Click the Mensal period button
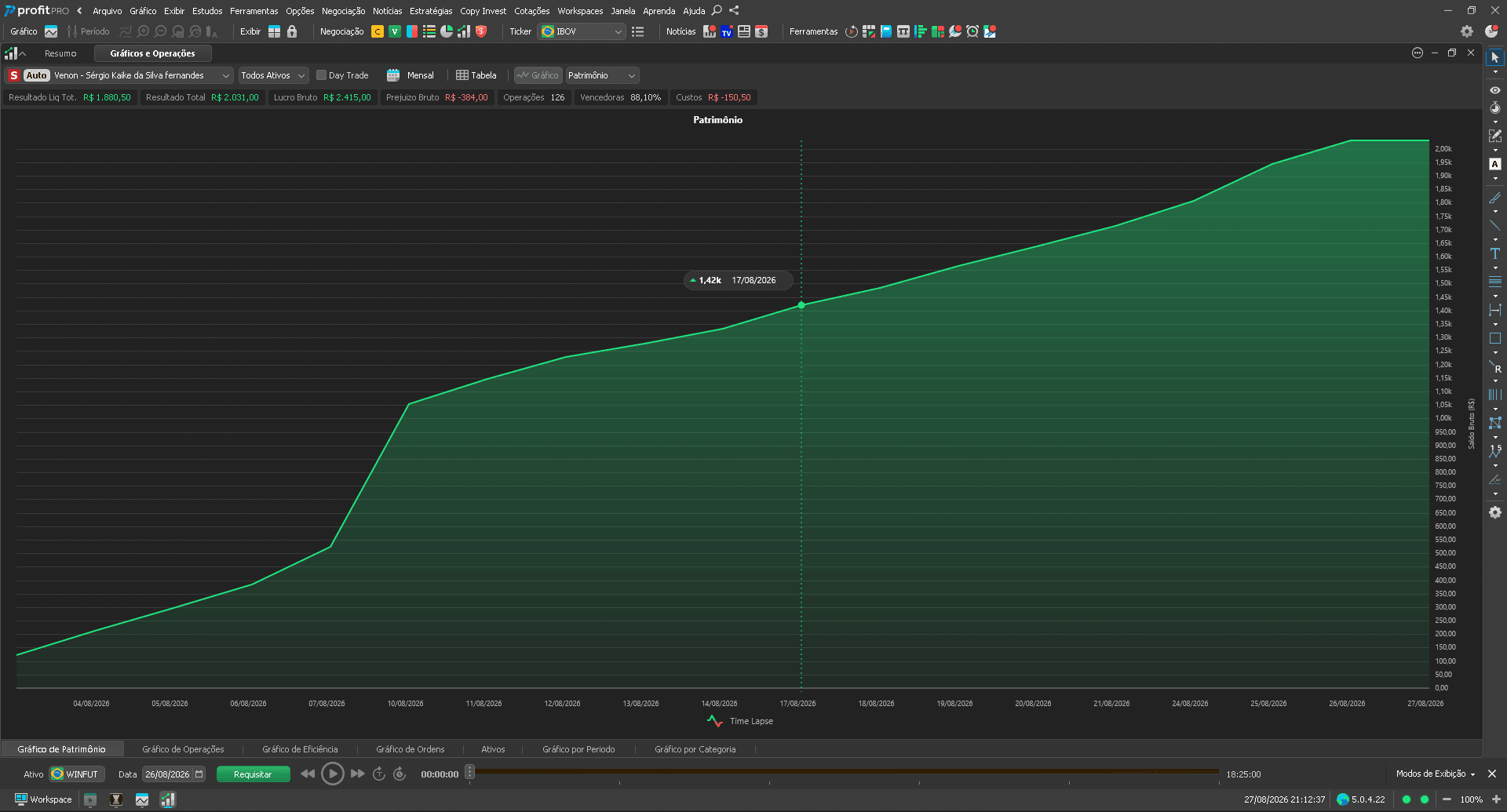 pyautogui.click(x=420, y=75)
